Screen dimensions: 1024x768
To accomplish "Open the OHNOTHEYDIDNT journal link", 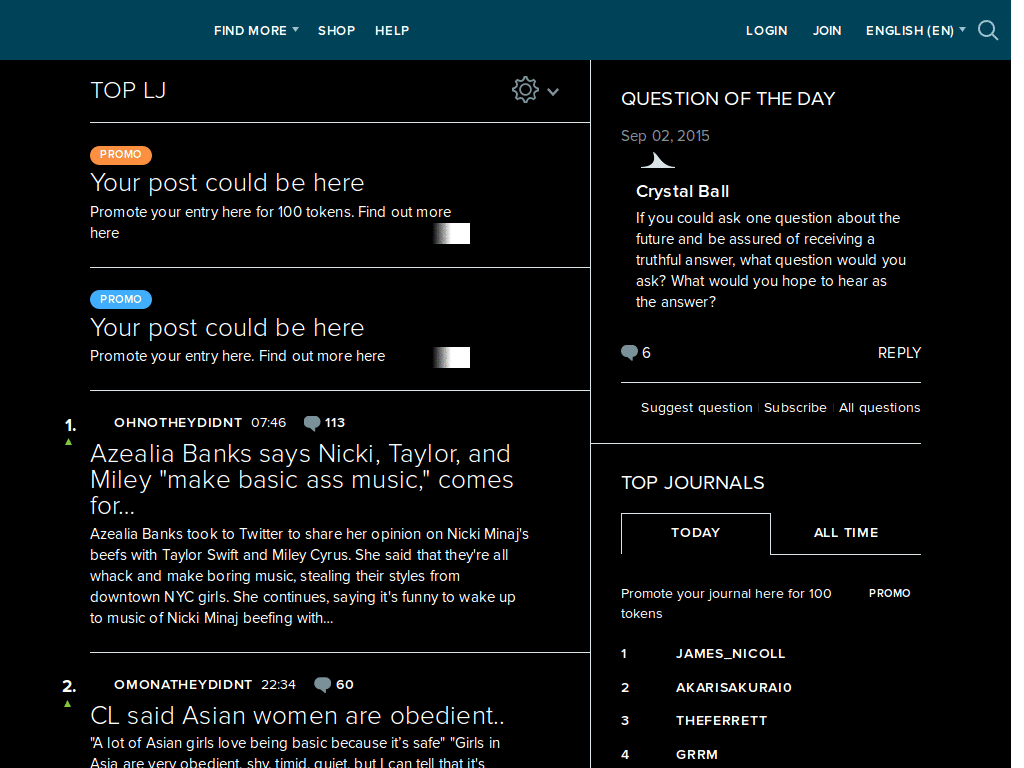I will pos(178,423).
